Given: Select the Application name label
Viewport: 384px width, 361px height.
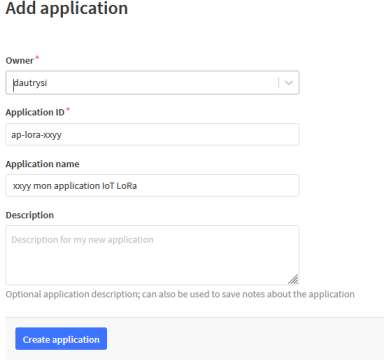Looking at the screenshot, I should pos(42,164).
